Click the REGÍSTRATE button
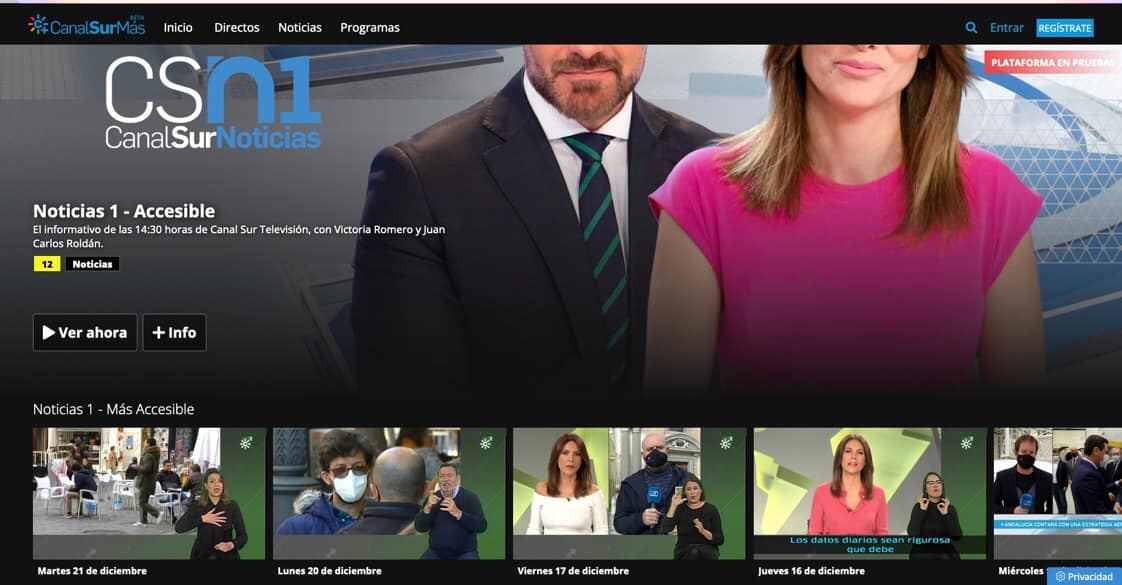This screenshot has height=585, width=1122. tap(1065, 28)
